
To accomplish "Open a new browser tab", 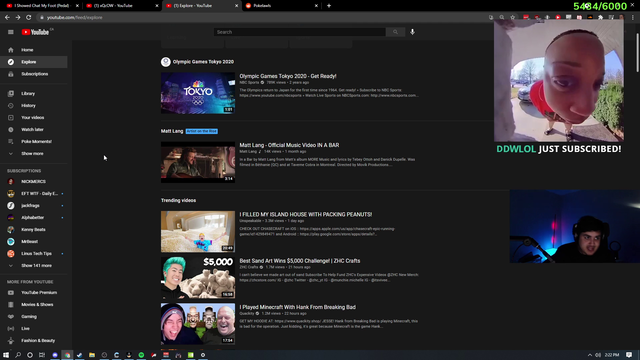I will (329, 6).
